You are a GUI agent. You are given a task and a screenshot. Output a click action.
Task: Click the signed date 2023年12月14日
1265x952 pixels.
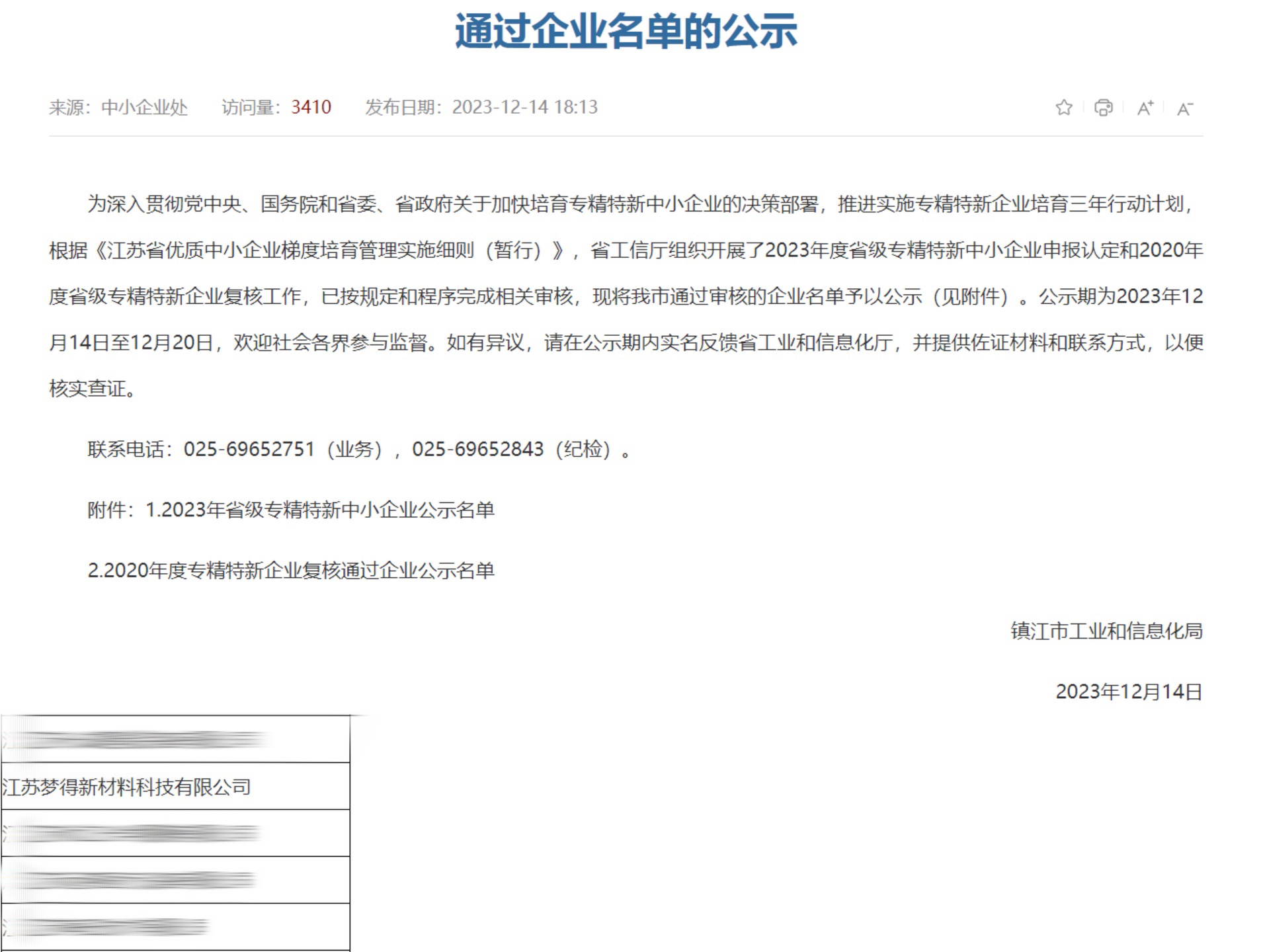(x=1128, y=692)
